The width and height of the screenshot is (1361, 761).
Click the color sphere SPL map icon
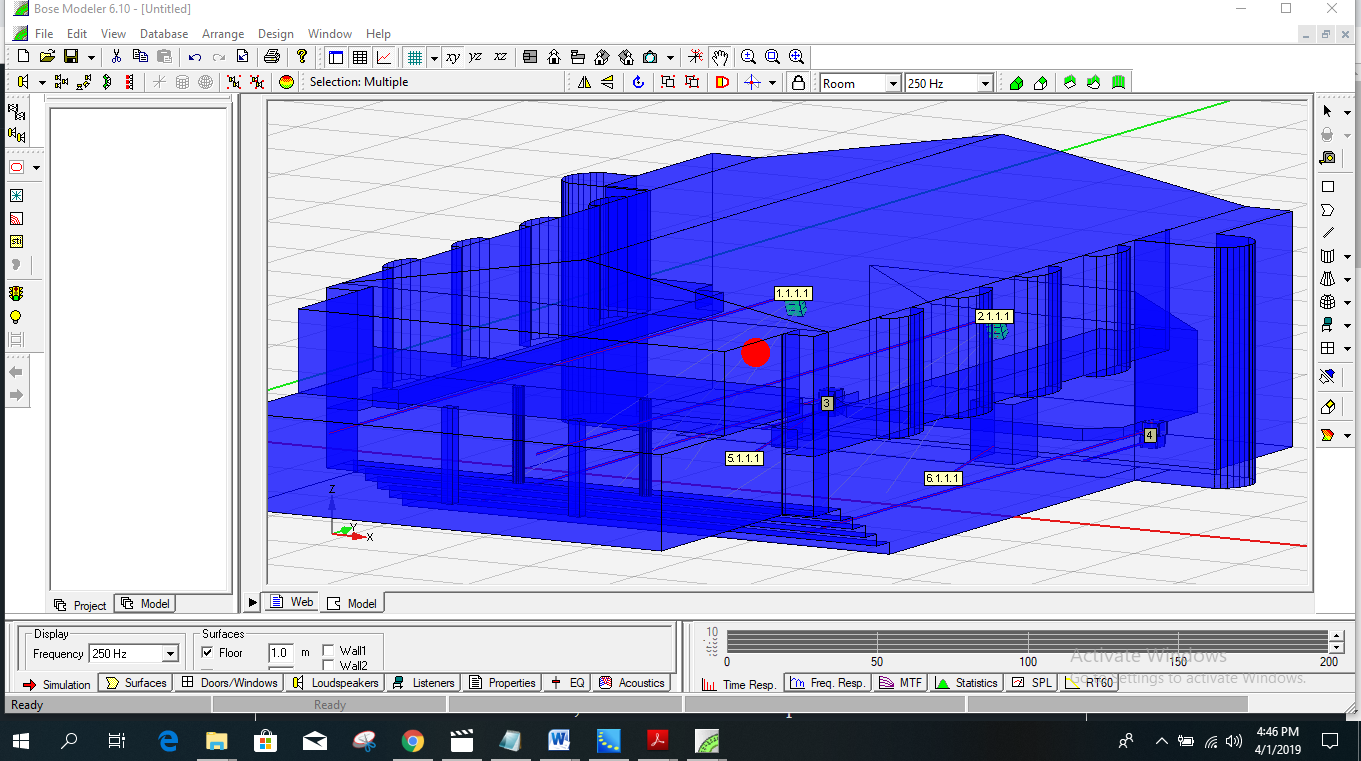[x=286, y=83]
